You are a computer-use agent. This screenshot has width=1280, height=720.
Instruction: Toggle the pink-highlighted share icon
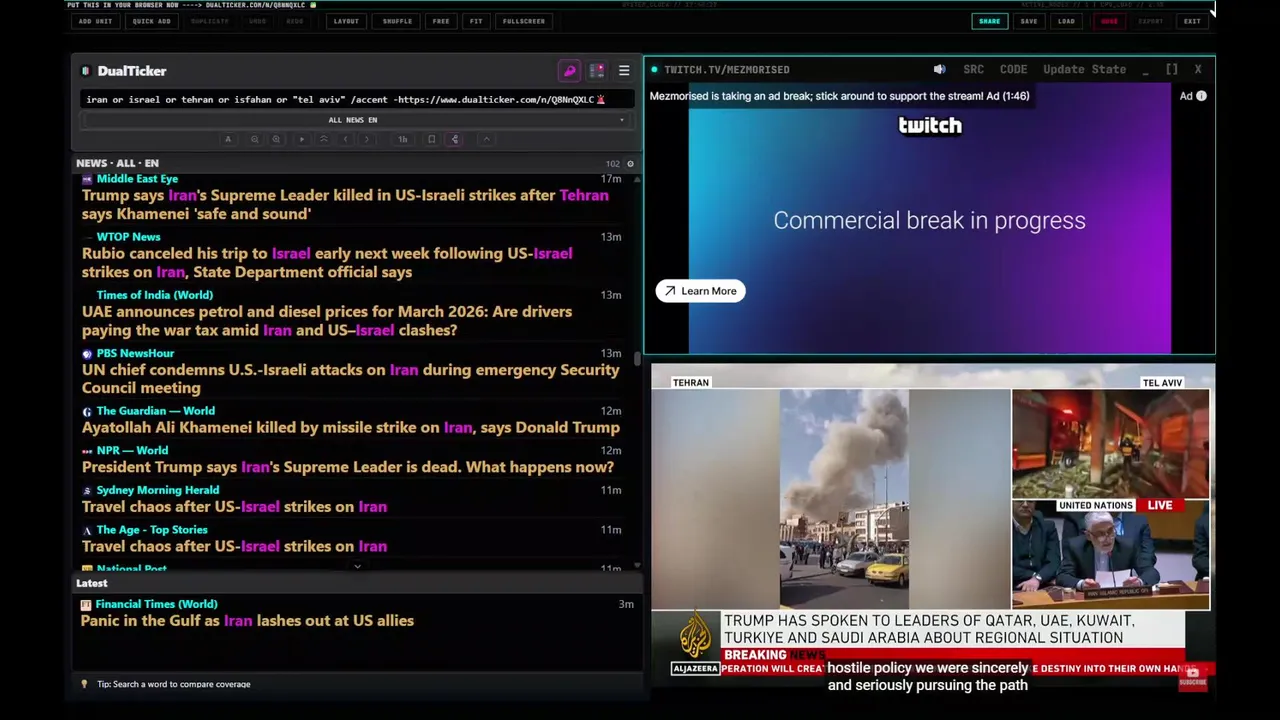(455, 139)
